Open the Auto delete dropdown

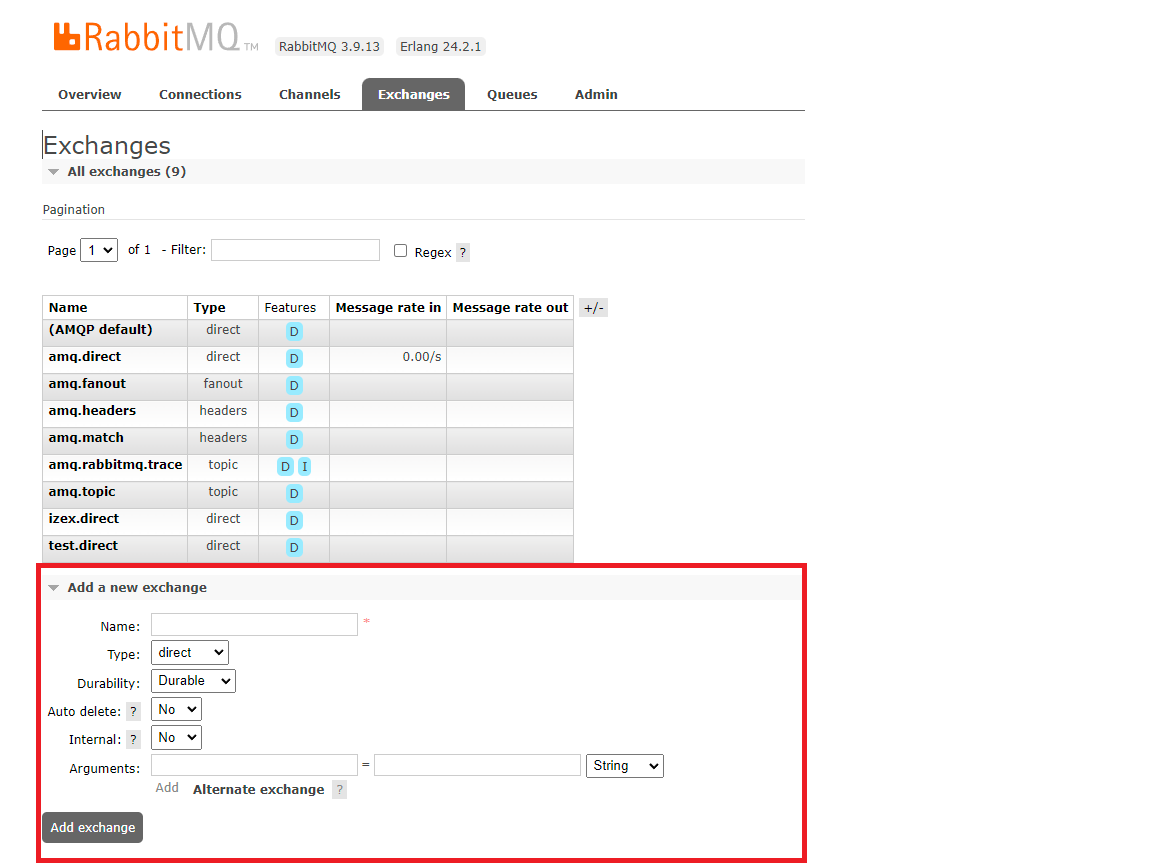pyautogui.click(x=176, y=709)
